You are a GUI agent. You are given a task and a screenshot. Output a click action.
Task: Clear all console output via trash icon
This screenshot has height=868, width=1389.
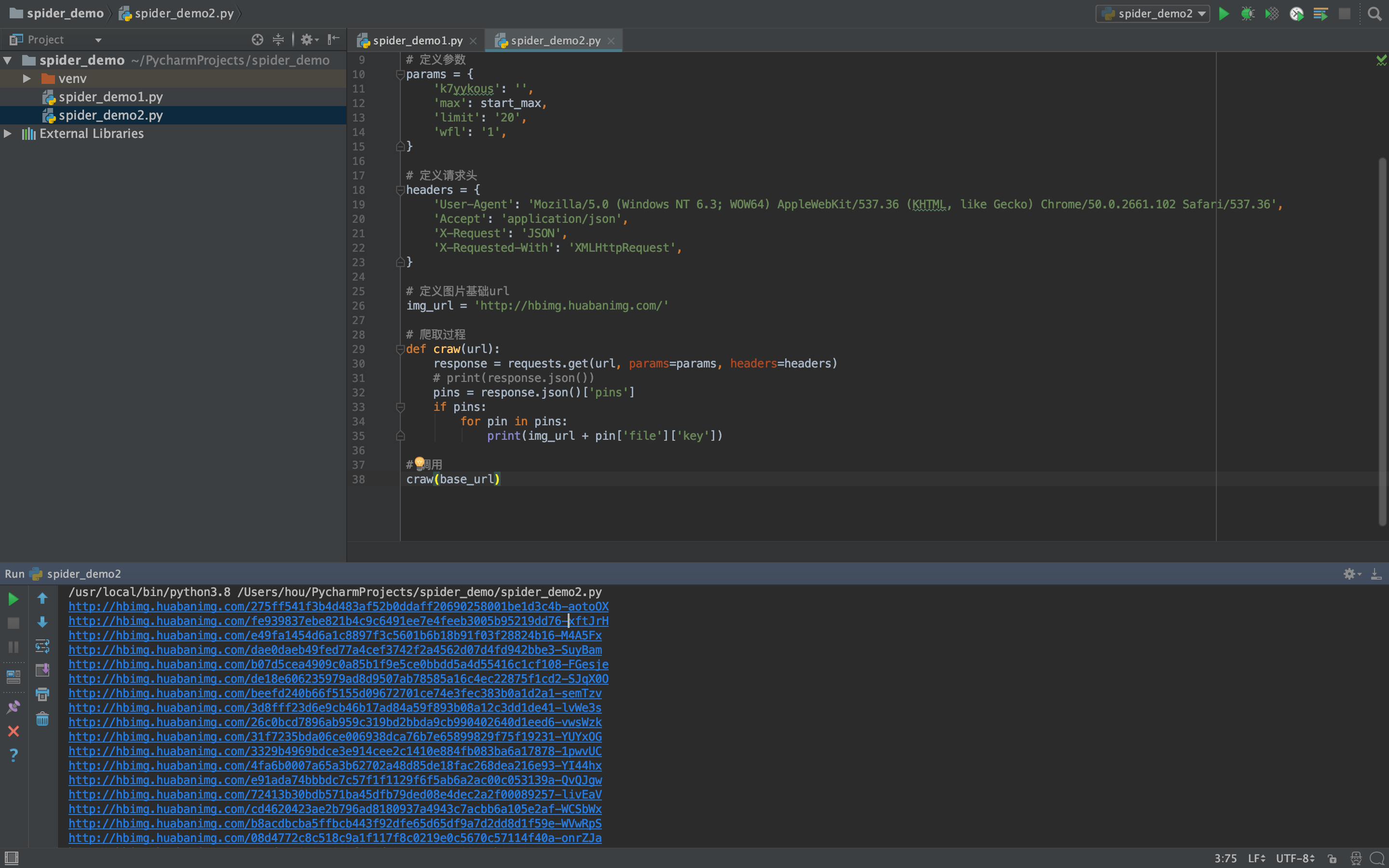42,719
